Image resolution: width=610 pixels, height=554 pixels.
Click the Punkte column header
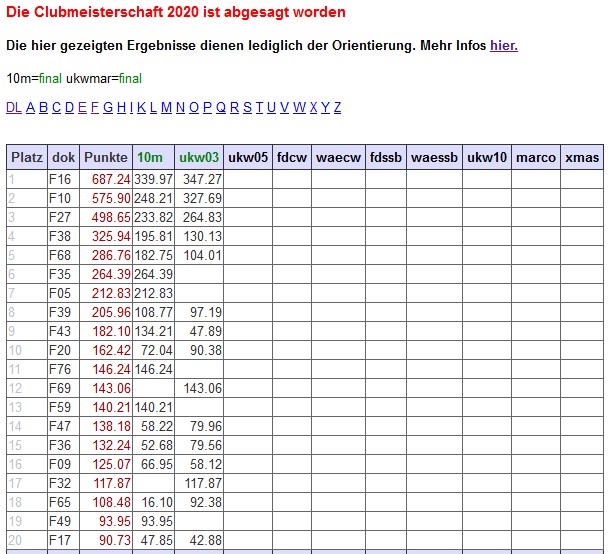tap(106, 157)
